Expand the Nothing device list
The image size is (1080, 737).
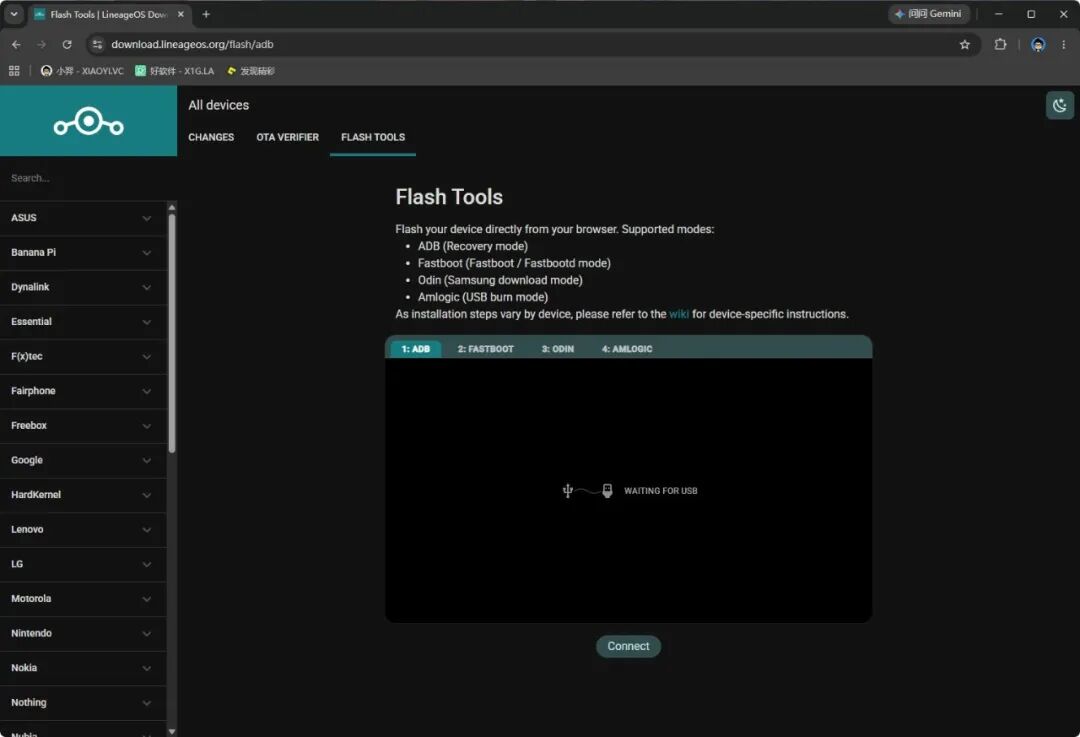point(83,703)
